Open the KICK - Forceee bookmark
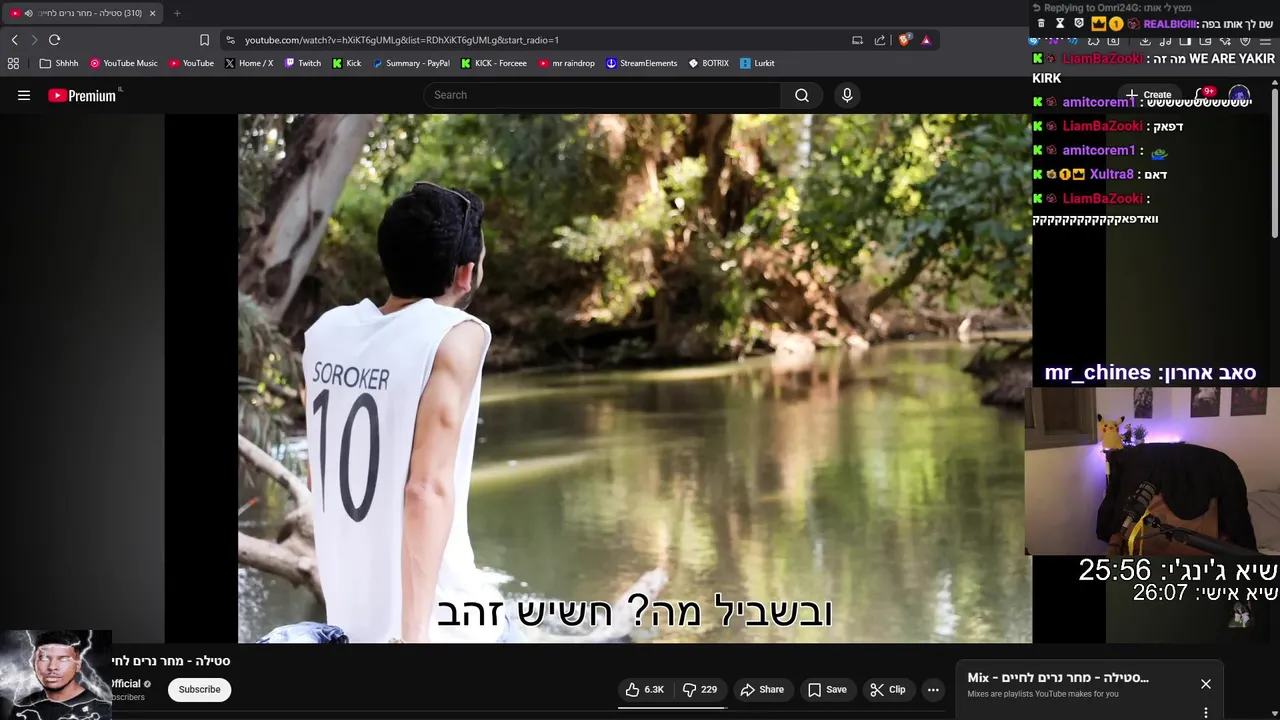The height and width of the screenshot is (720, 1280). [x=494, y=63]
